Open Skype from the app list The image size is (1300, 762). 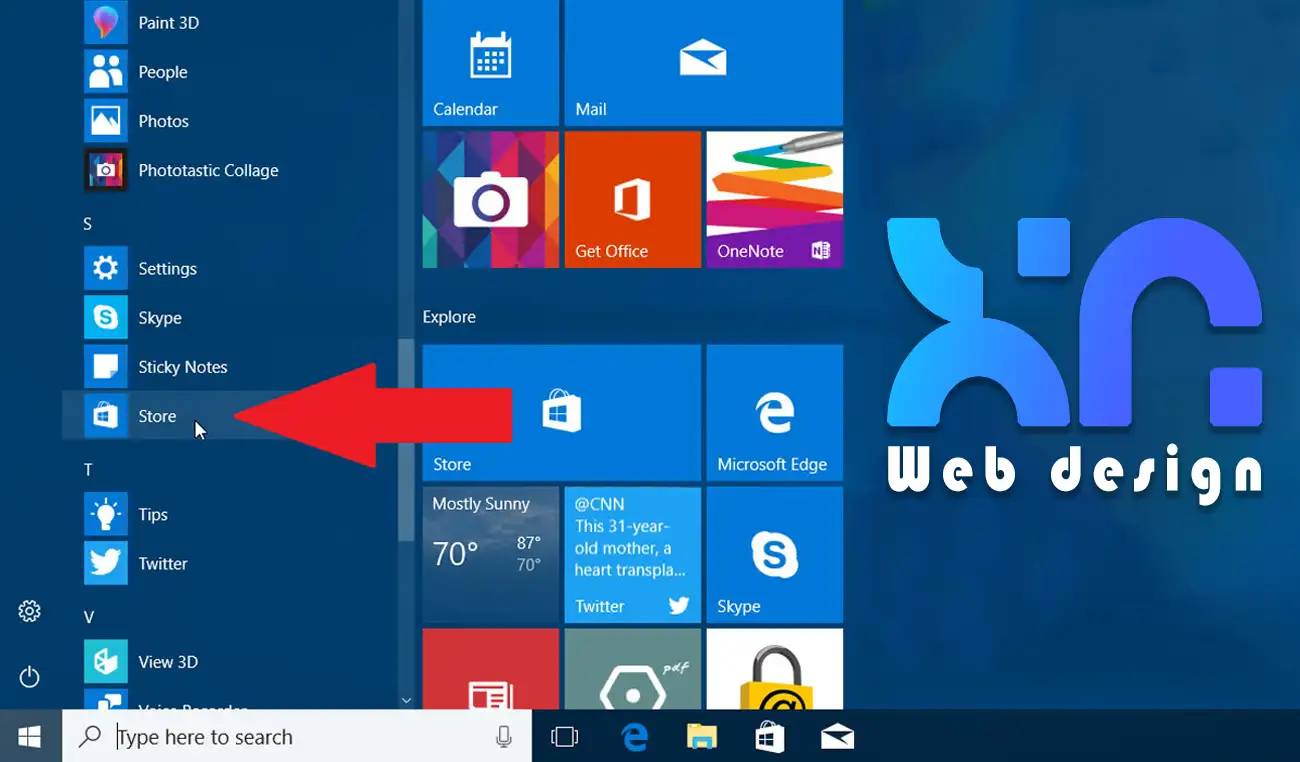pos(158,317)
